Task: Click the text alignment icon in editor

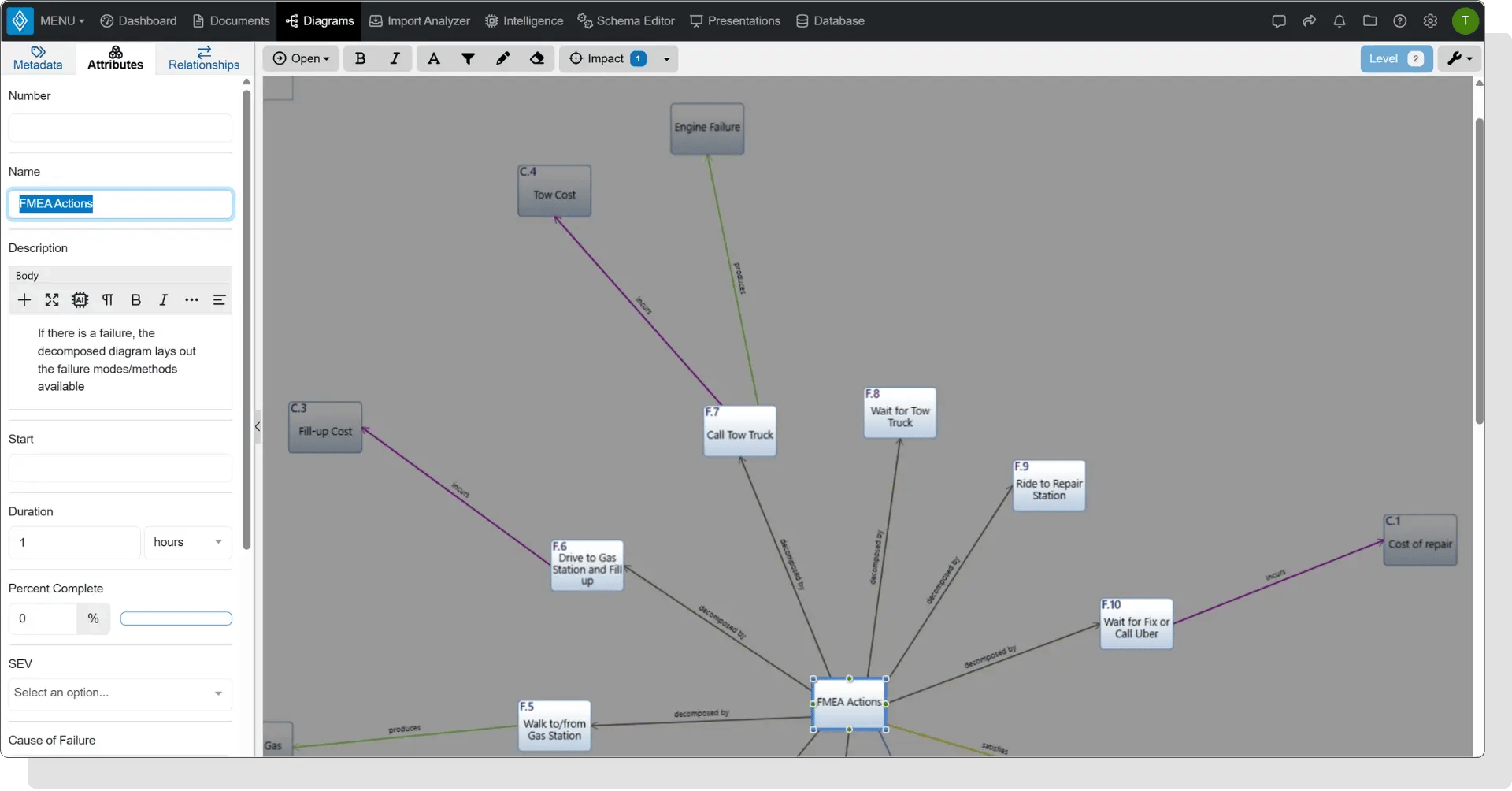Action: click(x=220, y=300)
